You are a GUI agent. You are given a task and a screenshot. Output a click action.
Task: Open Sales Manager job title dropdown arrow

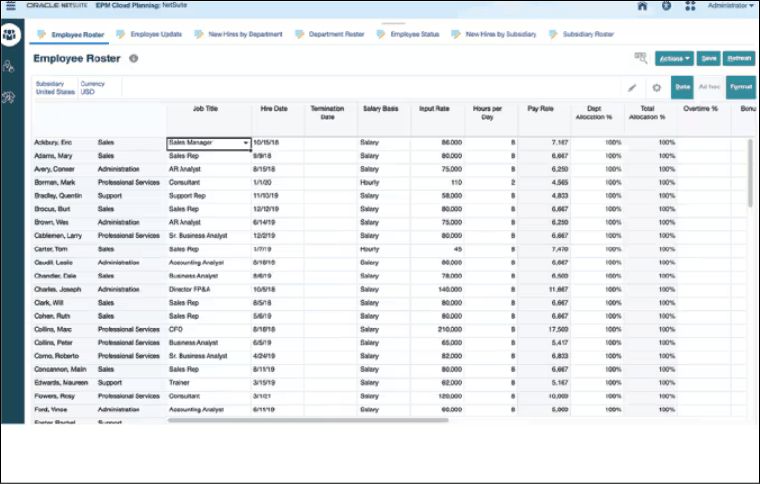(x=245, y=143)
